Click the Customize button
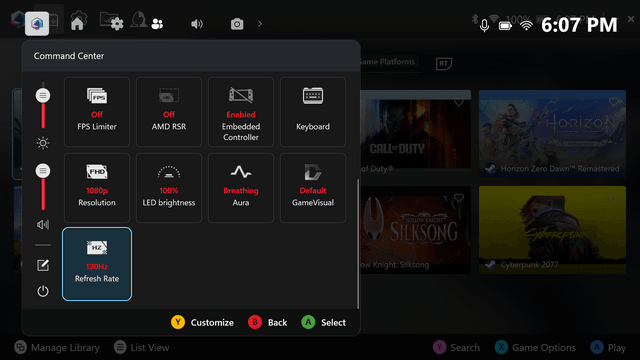This screenshot has height=360, width=640. (x=202, y=322)
